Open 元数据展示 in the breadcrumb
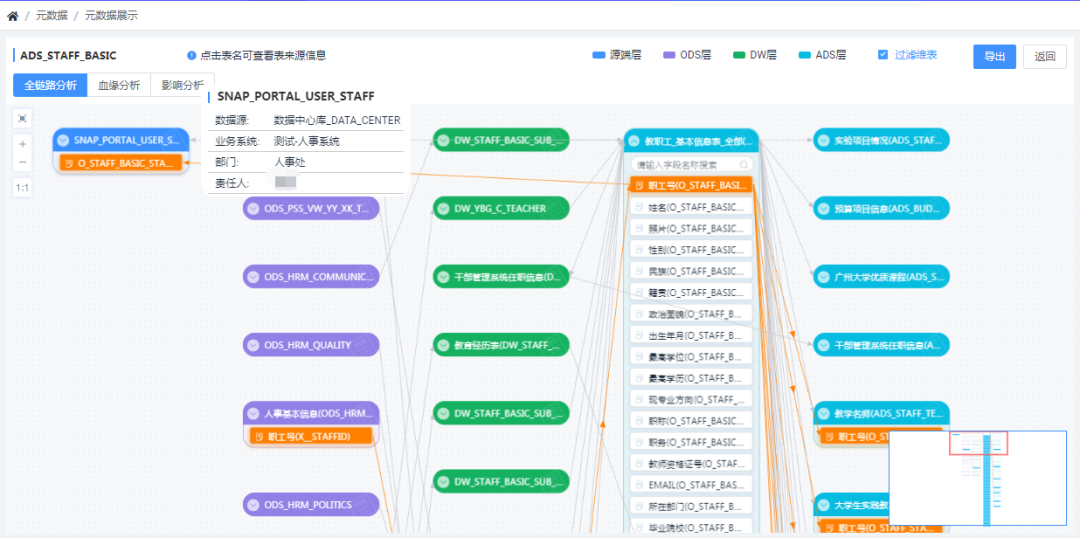The image size is (1080, 538). [x=112, y=16]
